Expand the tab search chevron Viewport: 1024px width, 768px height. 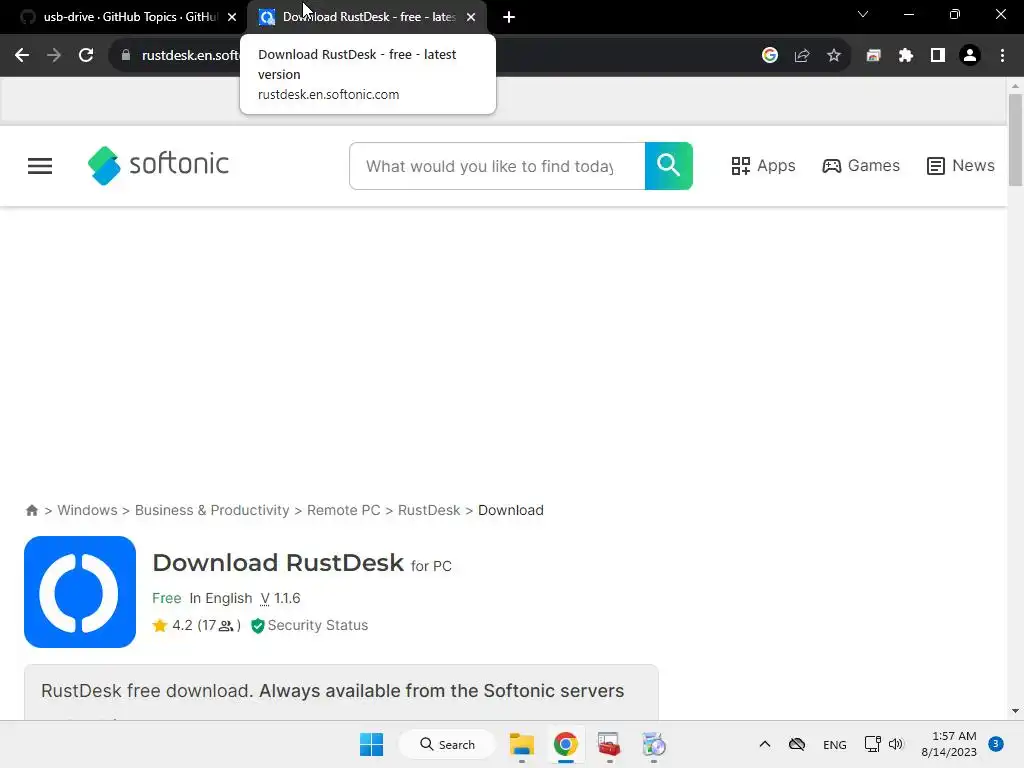863,14
